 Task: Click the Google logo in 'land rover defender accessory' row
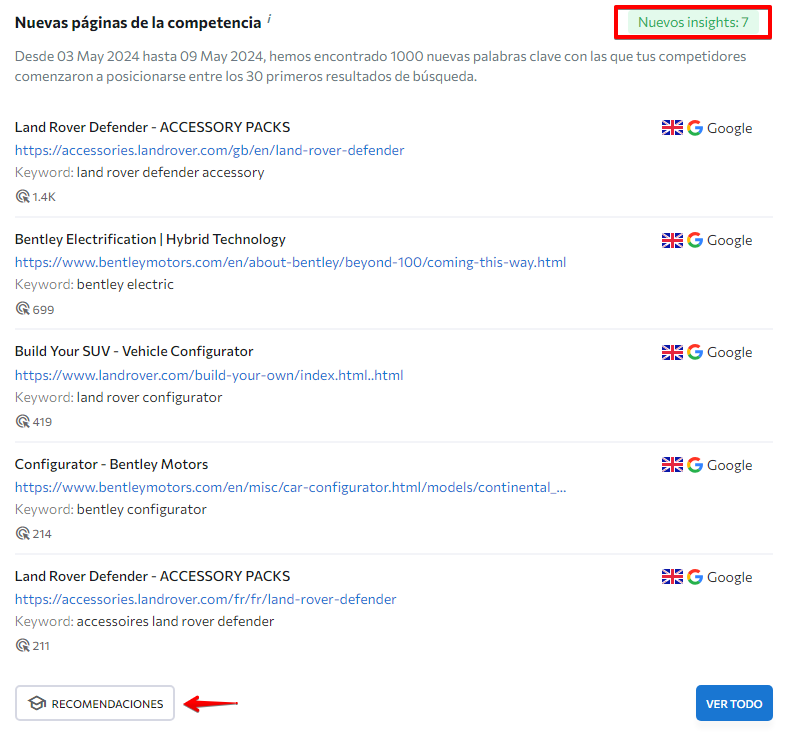(695, 128)
